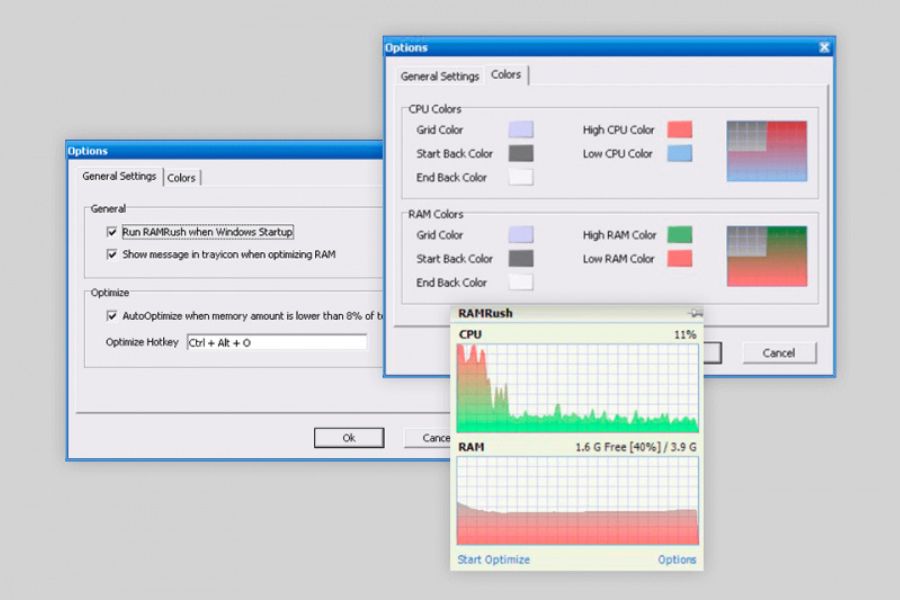Click Cancel button in the Colors Options window
900x600 pixels.
click(x=778, y=353)
